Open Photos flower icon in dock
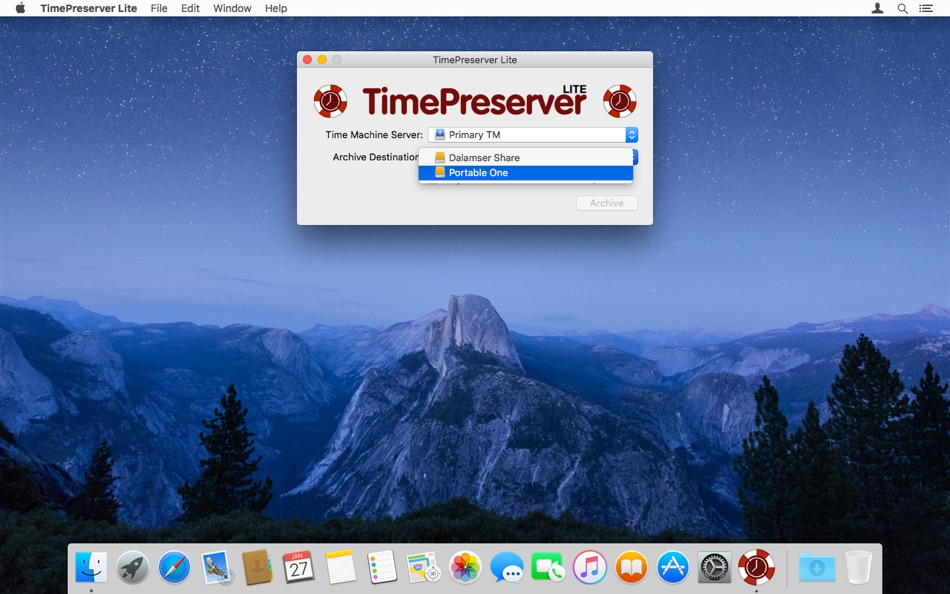This screenshot has height=594, width=950. pyautogui.click(x=465, y=567)
